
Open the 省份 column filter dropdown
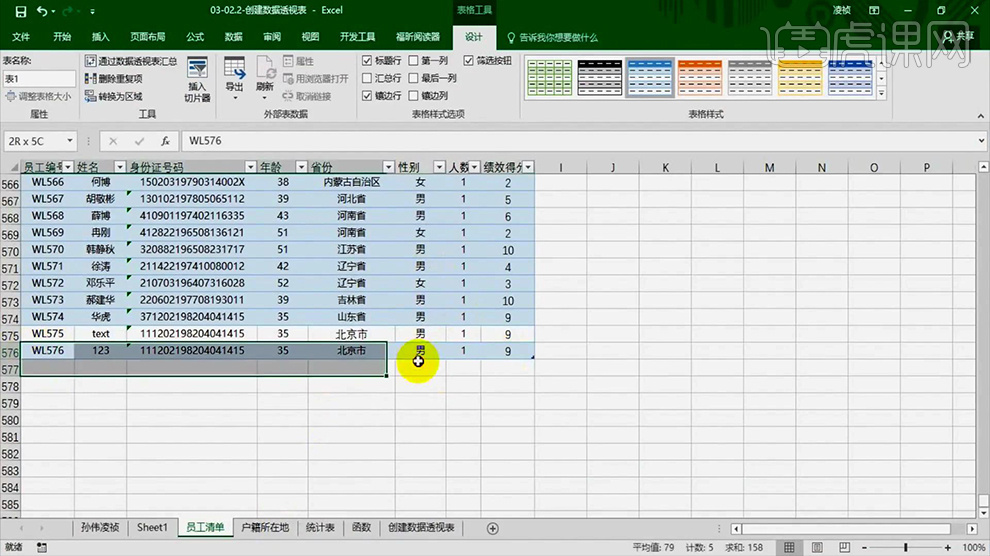tap(388, 167)
